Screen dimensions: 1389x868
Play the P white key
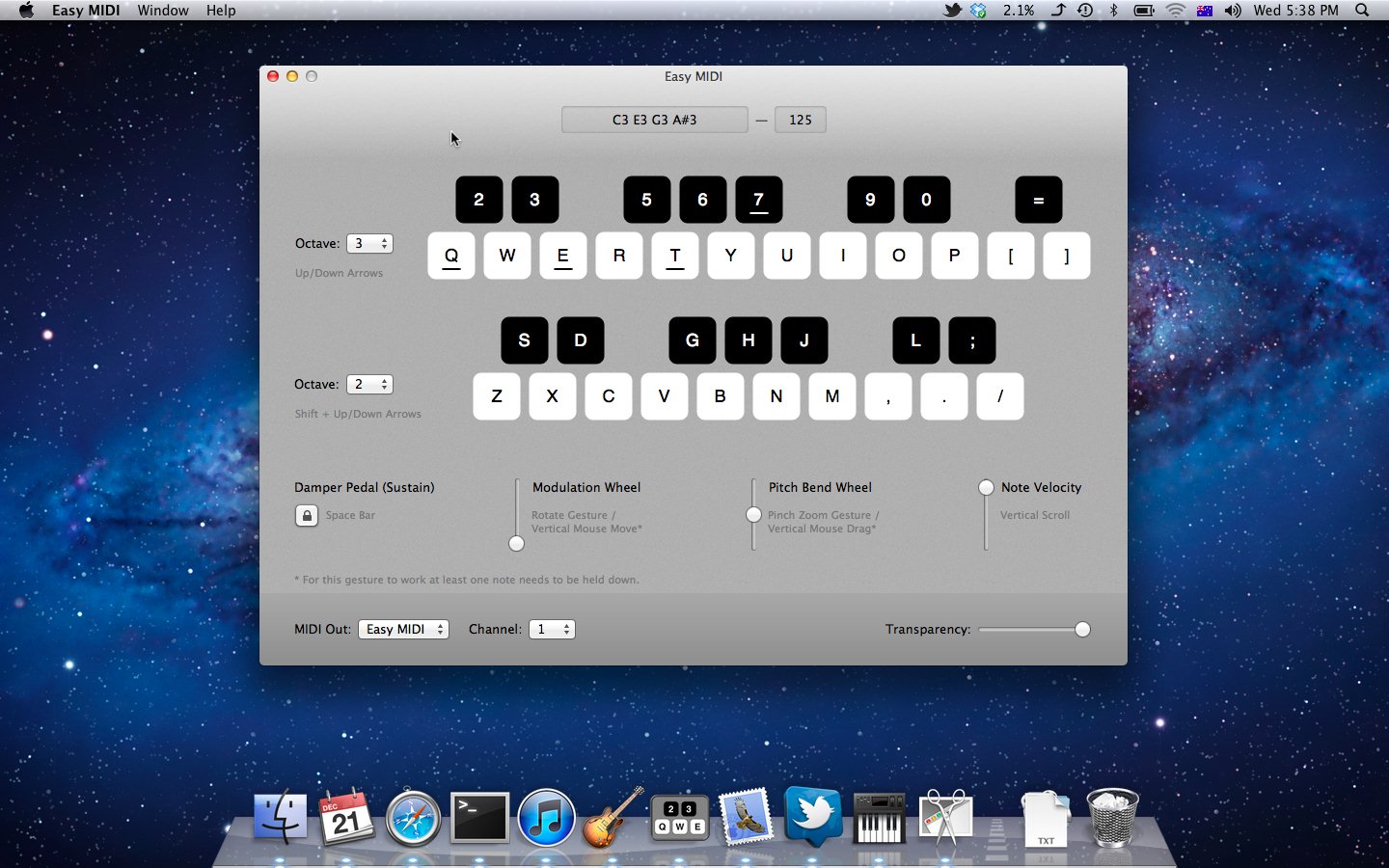pos(955,256)
